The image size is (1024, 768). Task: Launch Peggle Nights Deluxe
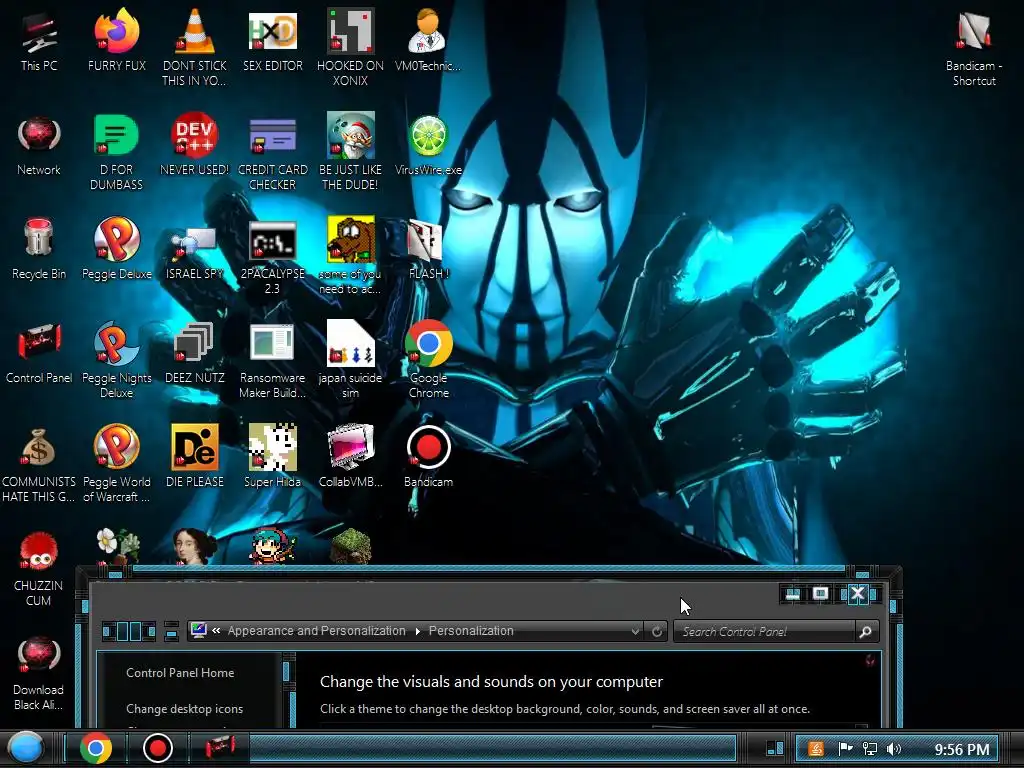pyautogui.click(x=116, y=360)
